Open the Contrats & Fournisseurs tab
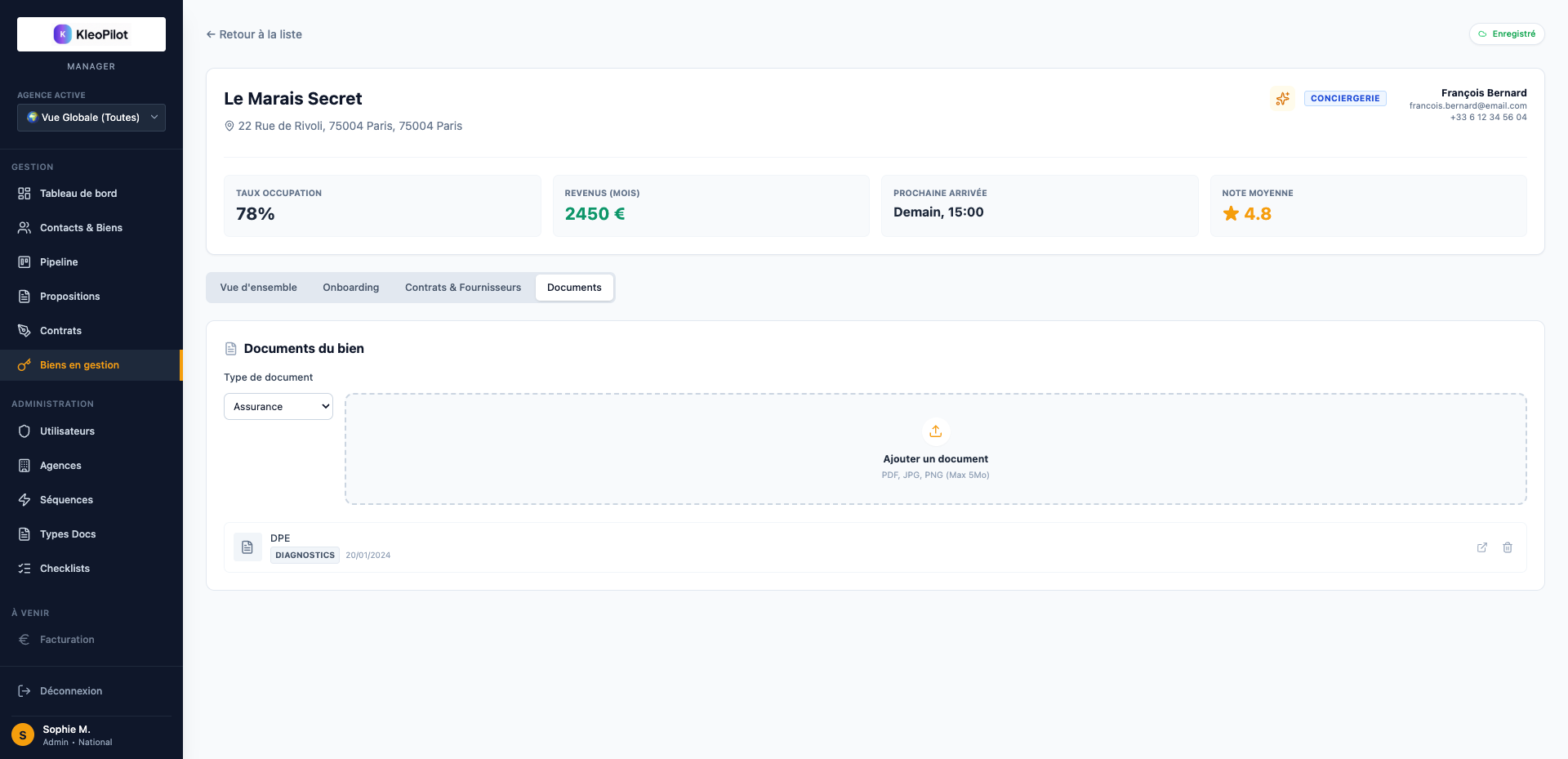 point(462,288)
